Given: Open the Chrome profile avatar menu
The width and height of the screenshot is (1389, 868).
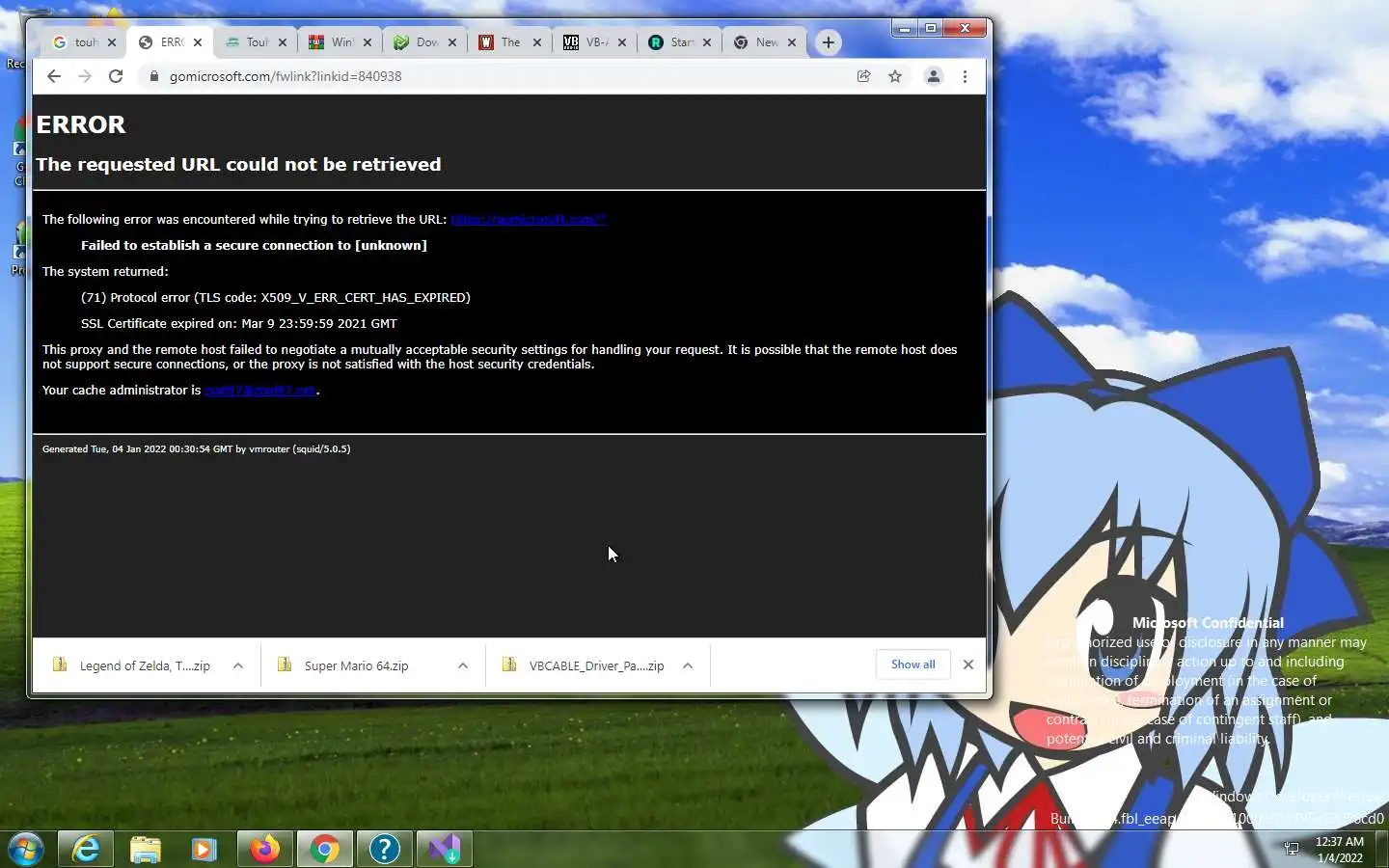Looking at the screenshot, I should tap(934, 76).
